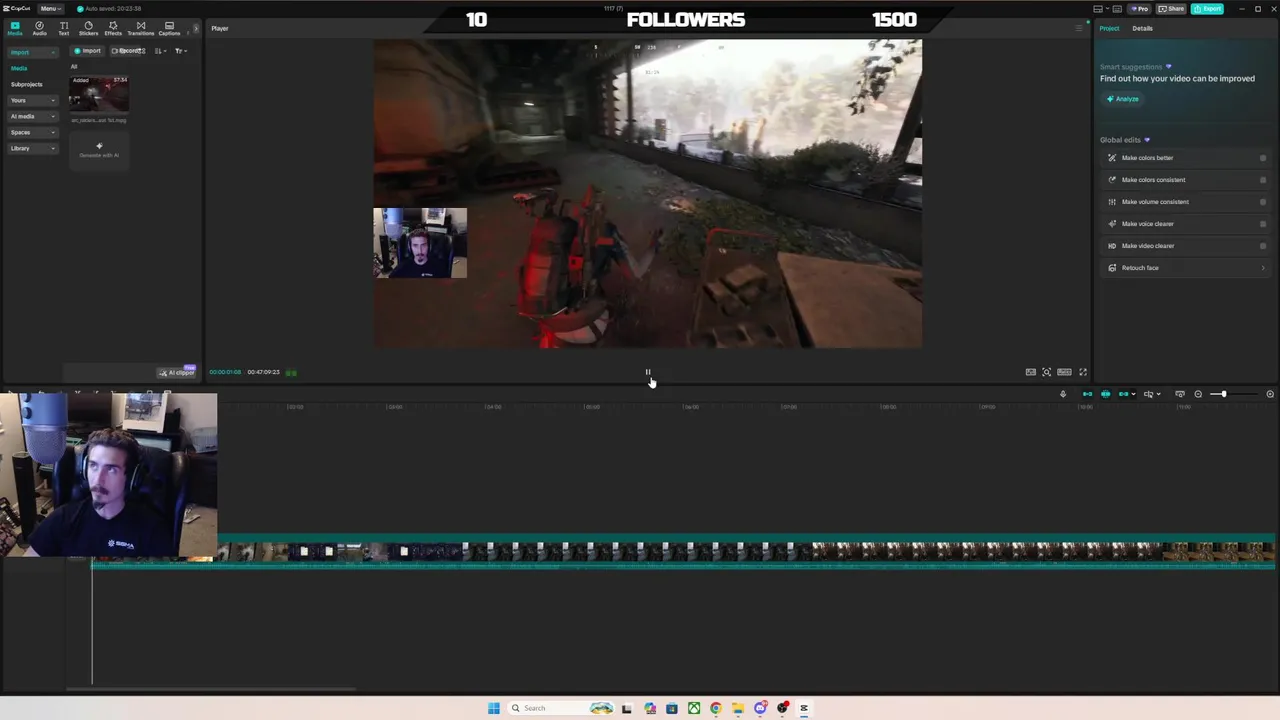Open the Windows Start menu
The width and height of the screenshot is (1280, 720).
[x=493, y=708]
